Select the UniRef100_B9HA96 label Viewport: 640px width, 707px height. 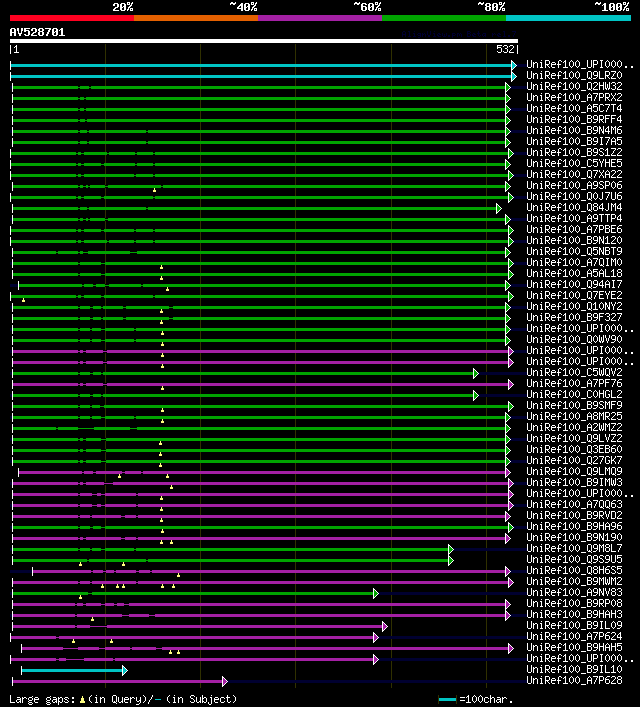point(574,526)
